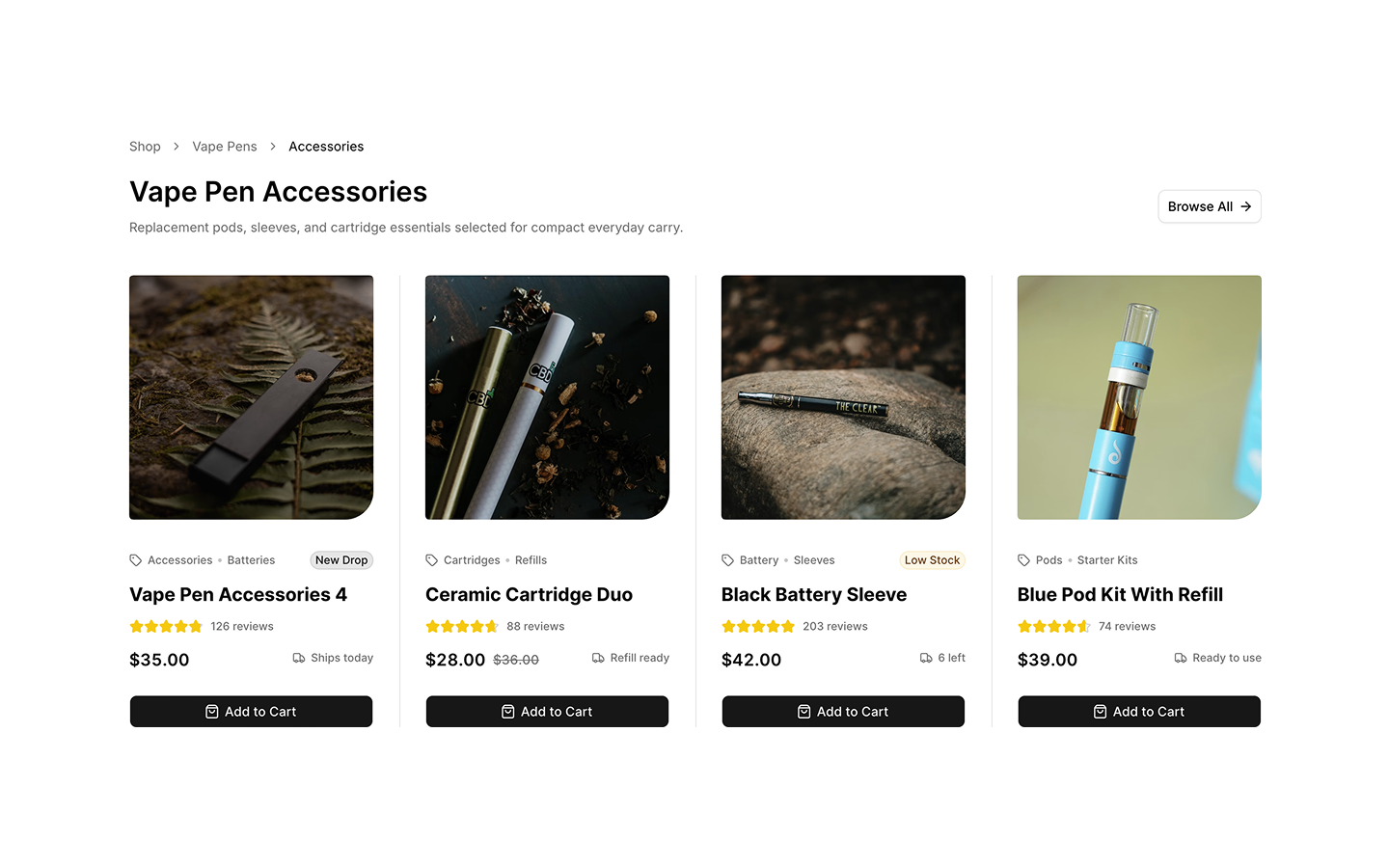The image size is (1389, 868).
Task: Add Black Battery Sleeve to cart
Action: (843, 712)
